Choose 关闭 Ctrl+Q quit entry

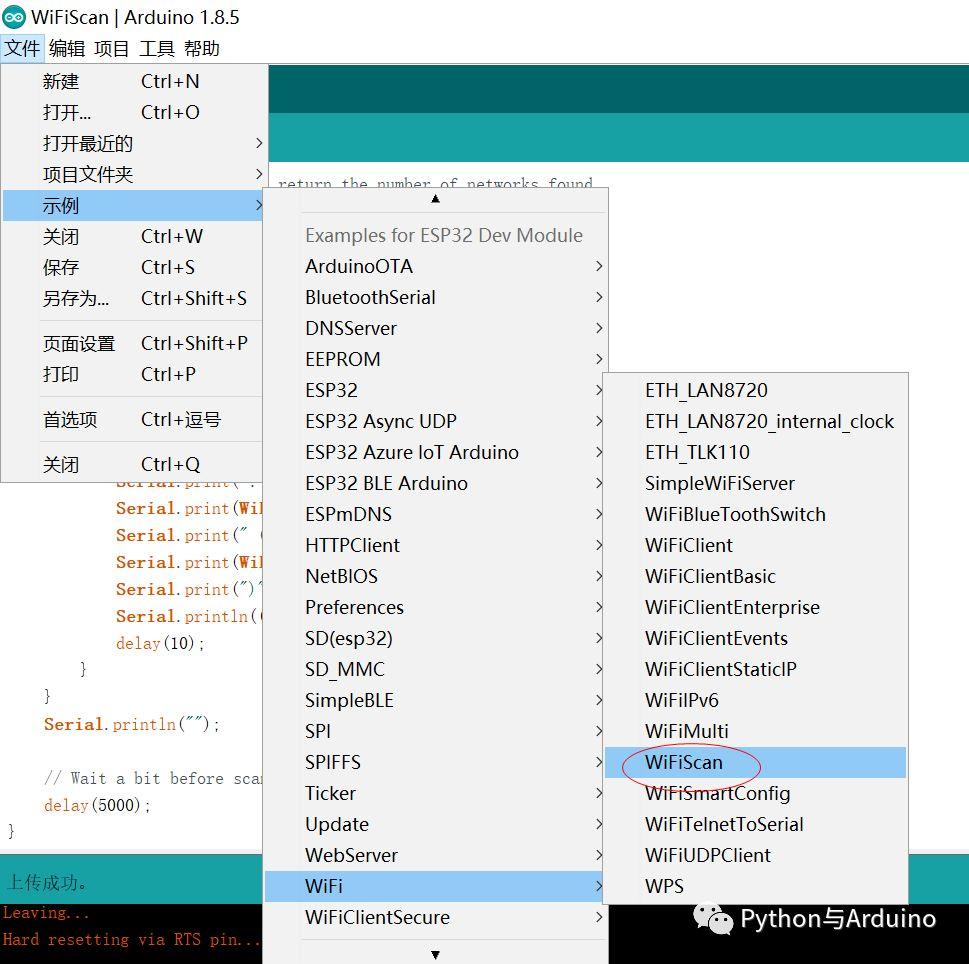tap(133, 464)
